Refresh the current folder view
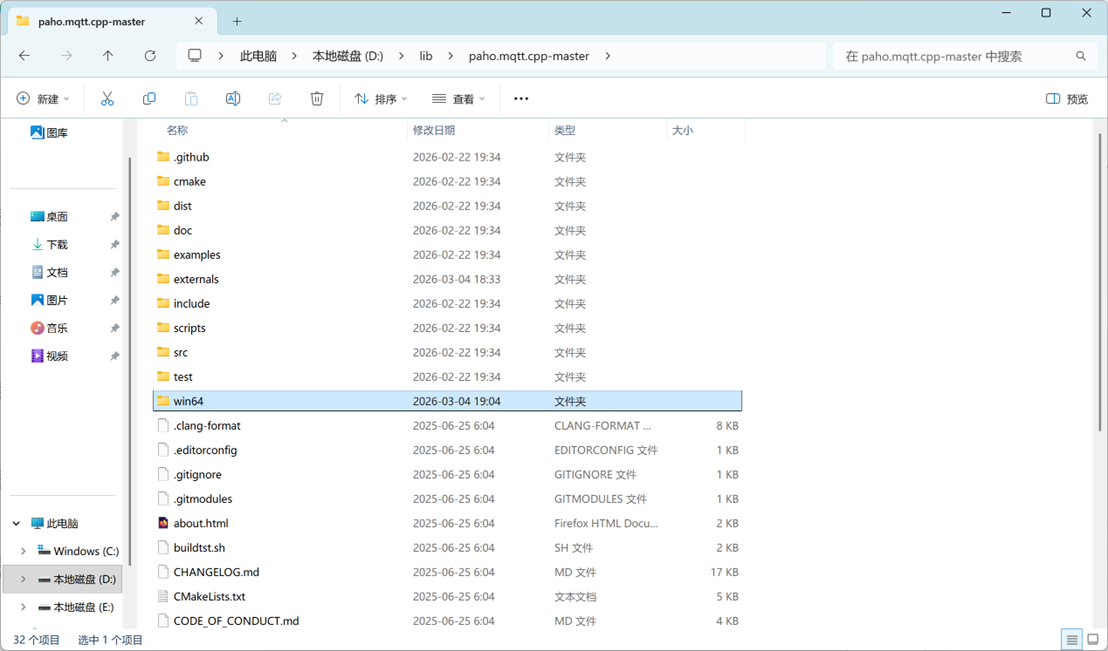The width and height of the screenshot is (1108, 651). pyautogui.click(x=150, y=56)
